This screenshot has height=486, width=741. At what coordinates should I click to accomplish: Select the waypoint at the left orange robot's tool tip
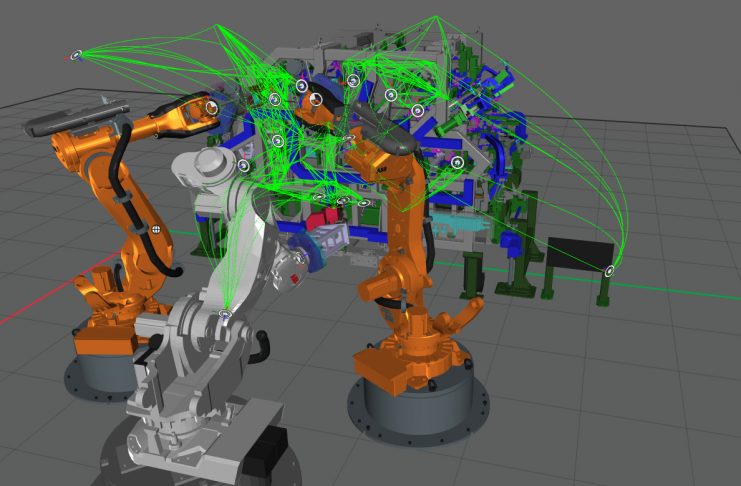point(212,108)
